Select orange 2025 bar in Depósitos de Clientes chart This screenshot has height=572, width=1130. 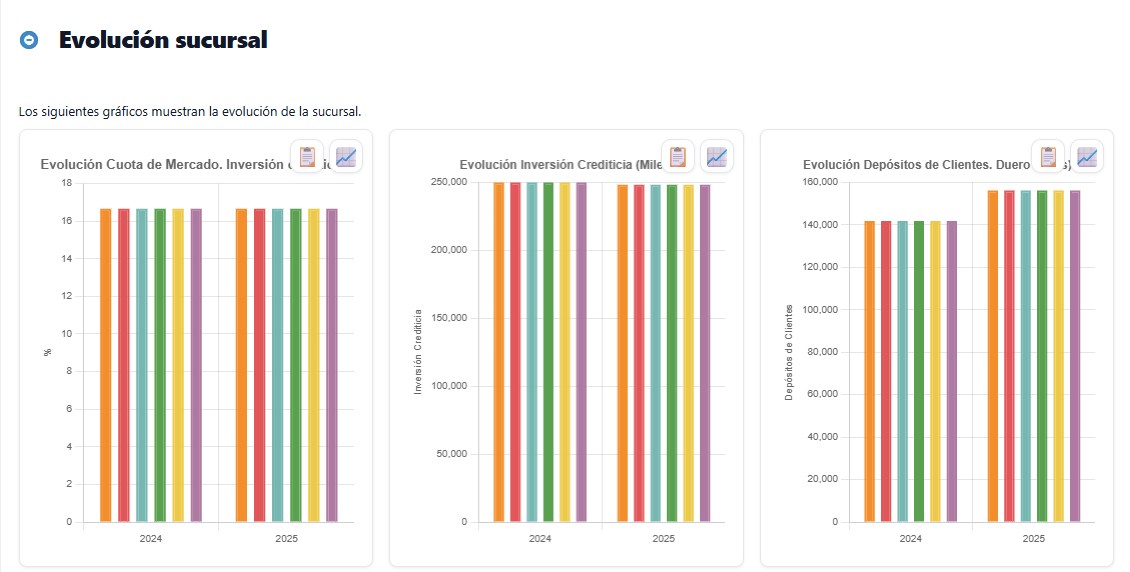click(992, 356)
